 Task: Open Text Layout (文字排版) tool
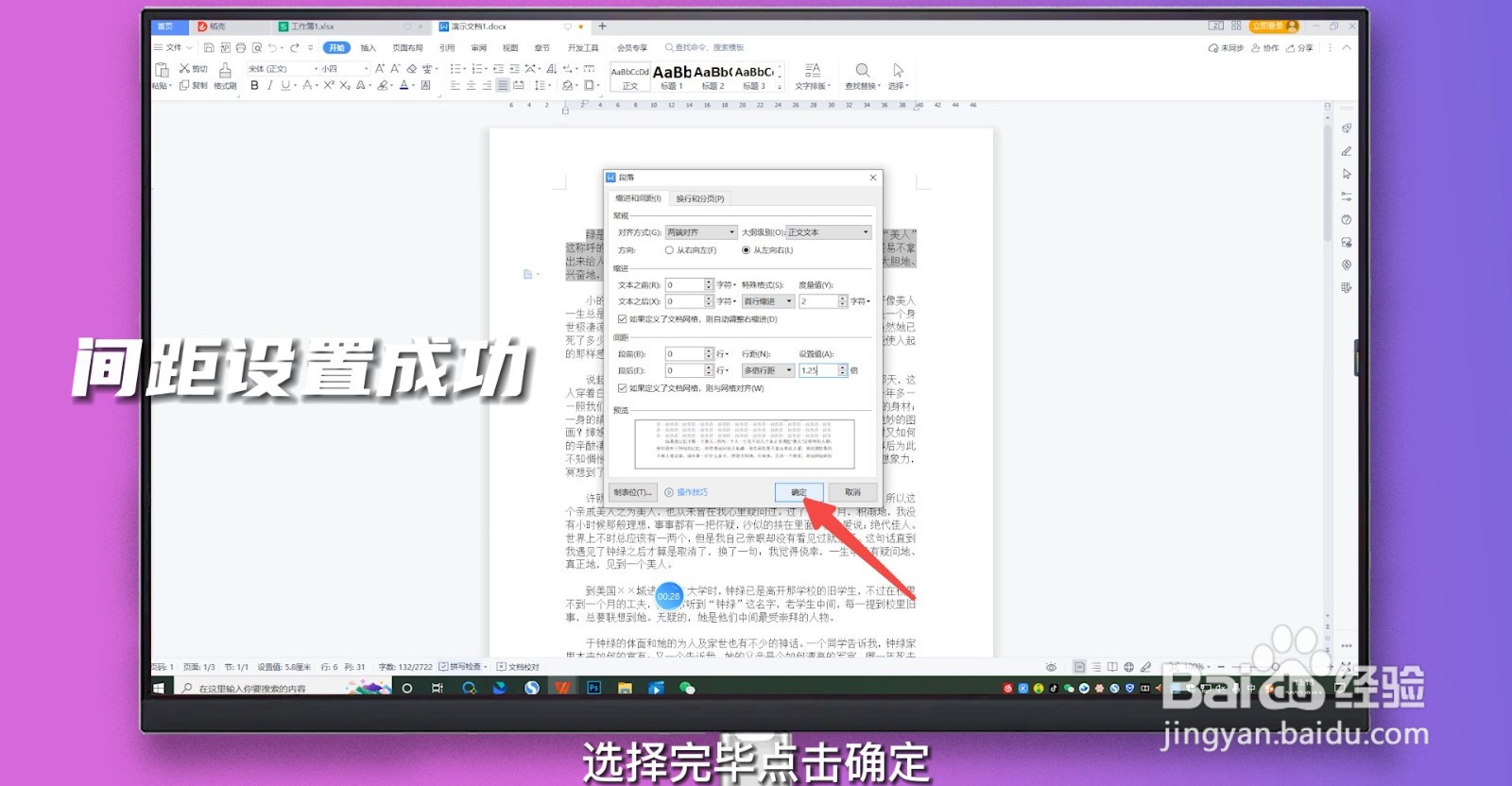coord(813,76)
